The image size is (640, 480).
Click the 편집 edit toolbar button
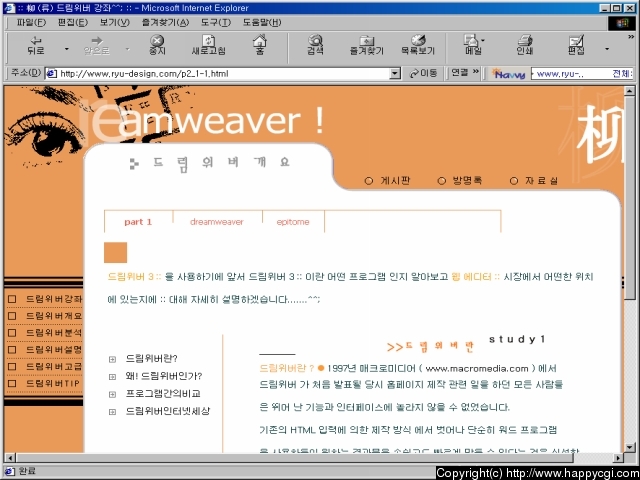point(576,46)
